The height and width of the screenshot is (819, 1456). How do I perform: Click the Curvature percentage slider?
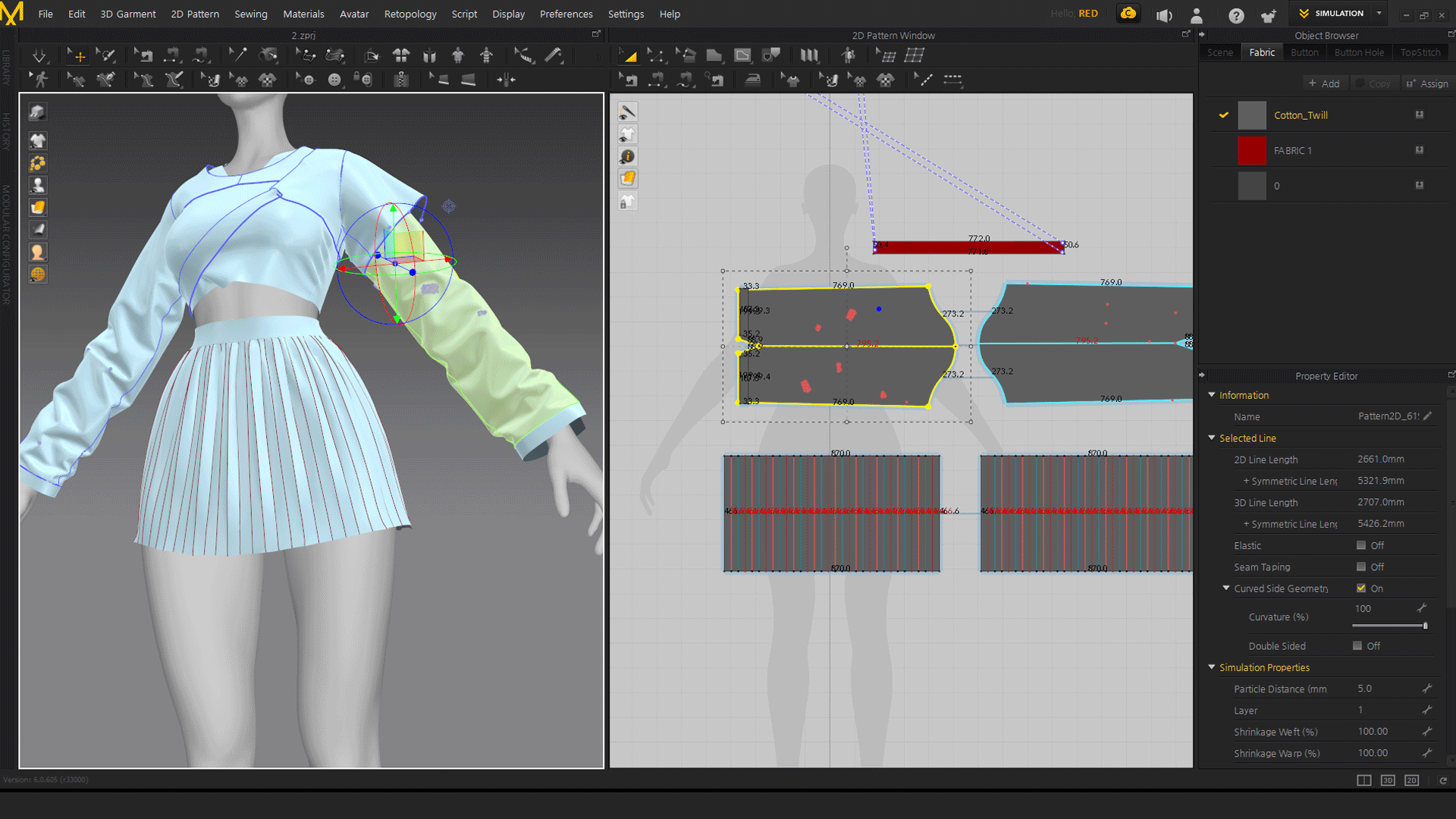tap(1389, 626)
